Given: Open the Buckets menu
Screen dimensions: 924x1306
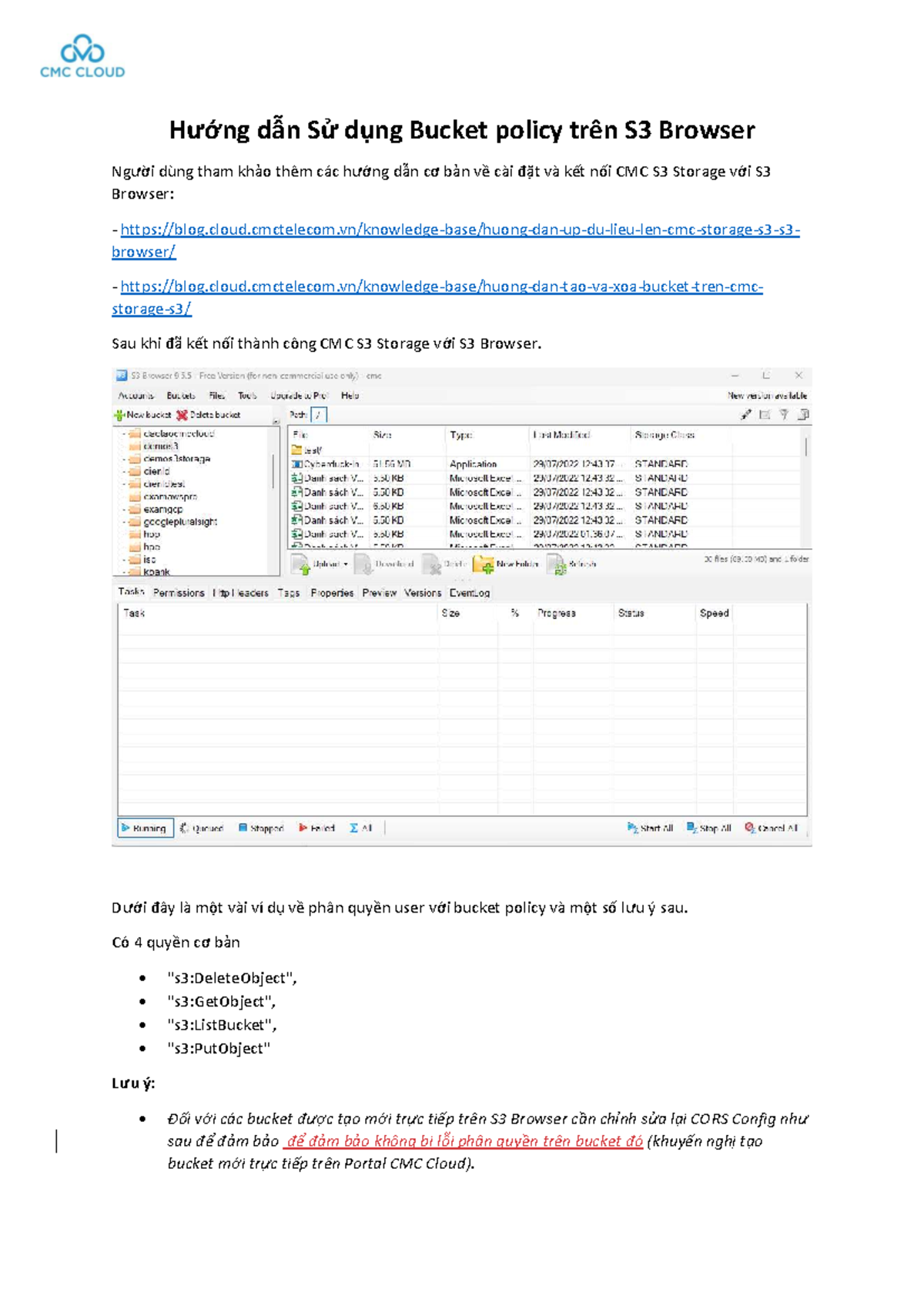Looking at the screenshot, I should (181, 396).
